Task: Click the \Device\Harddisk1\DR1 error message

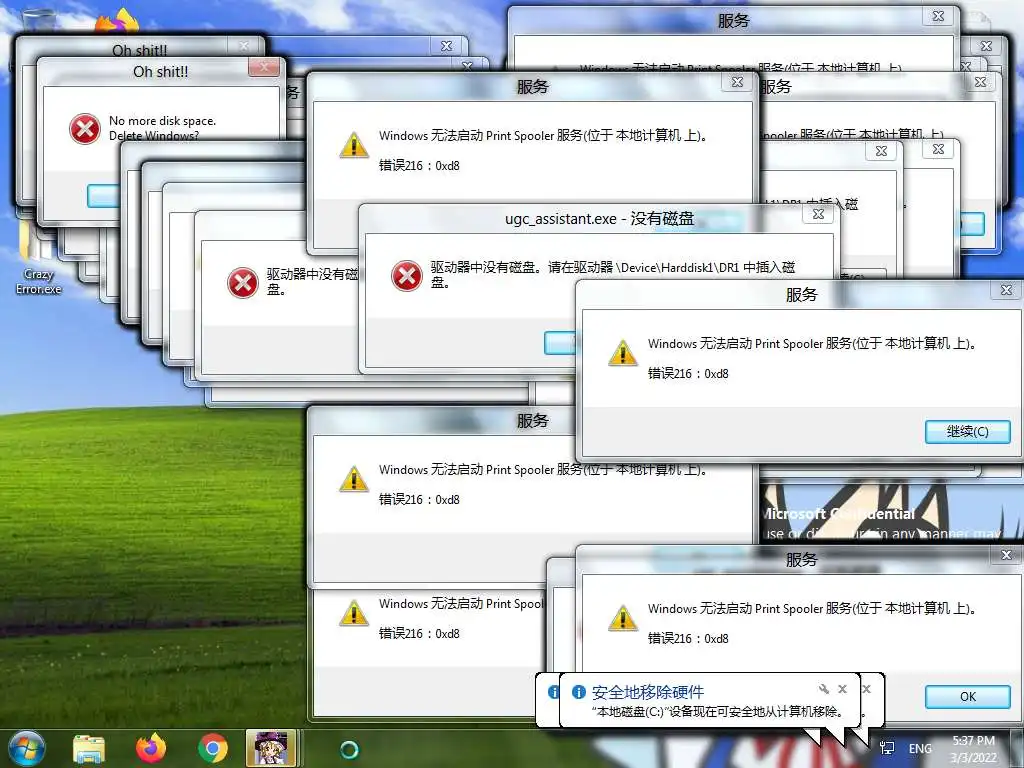Action: pos(613,274)
